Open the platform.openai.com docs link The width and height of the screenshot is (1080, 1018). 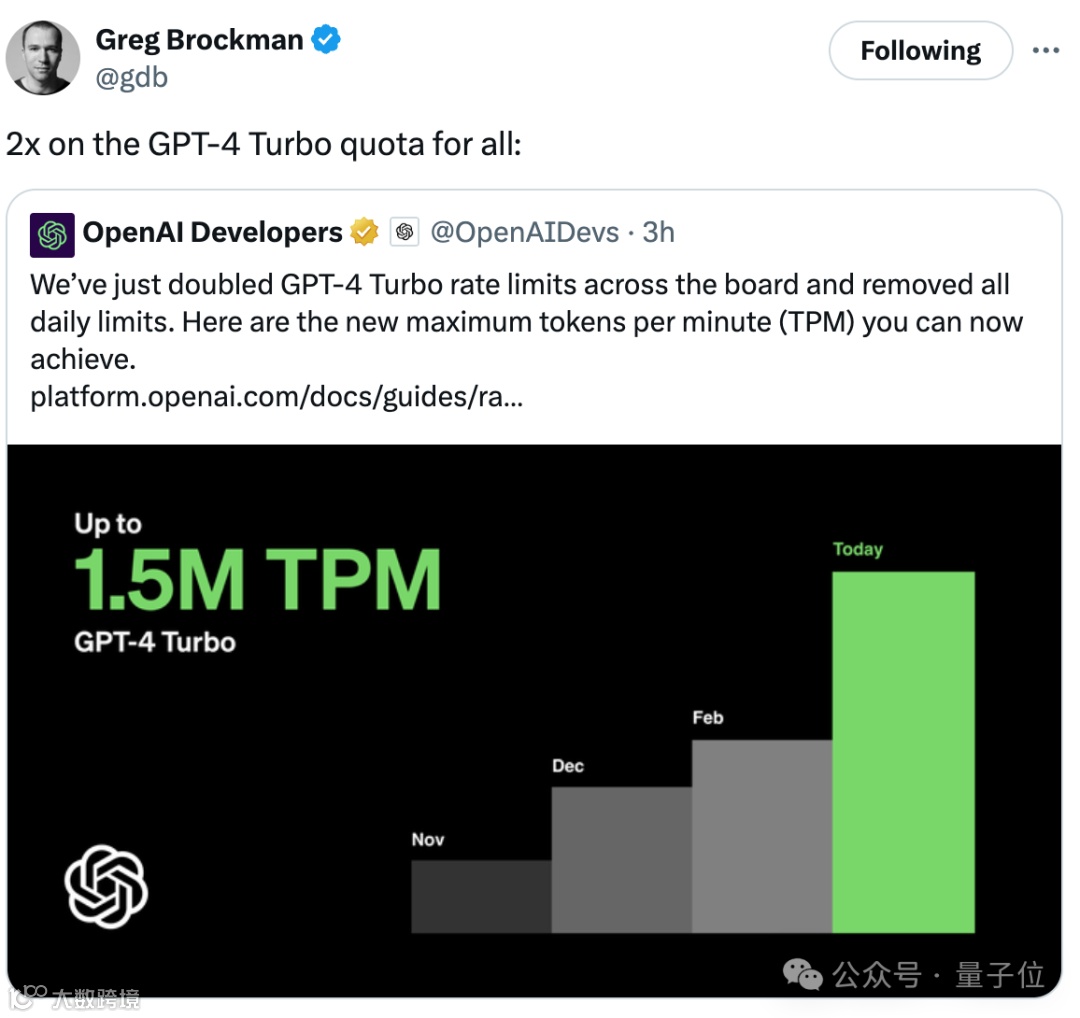(x=276, y=397)
